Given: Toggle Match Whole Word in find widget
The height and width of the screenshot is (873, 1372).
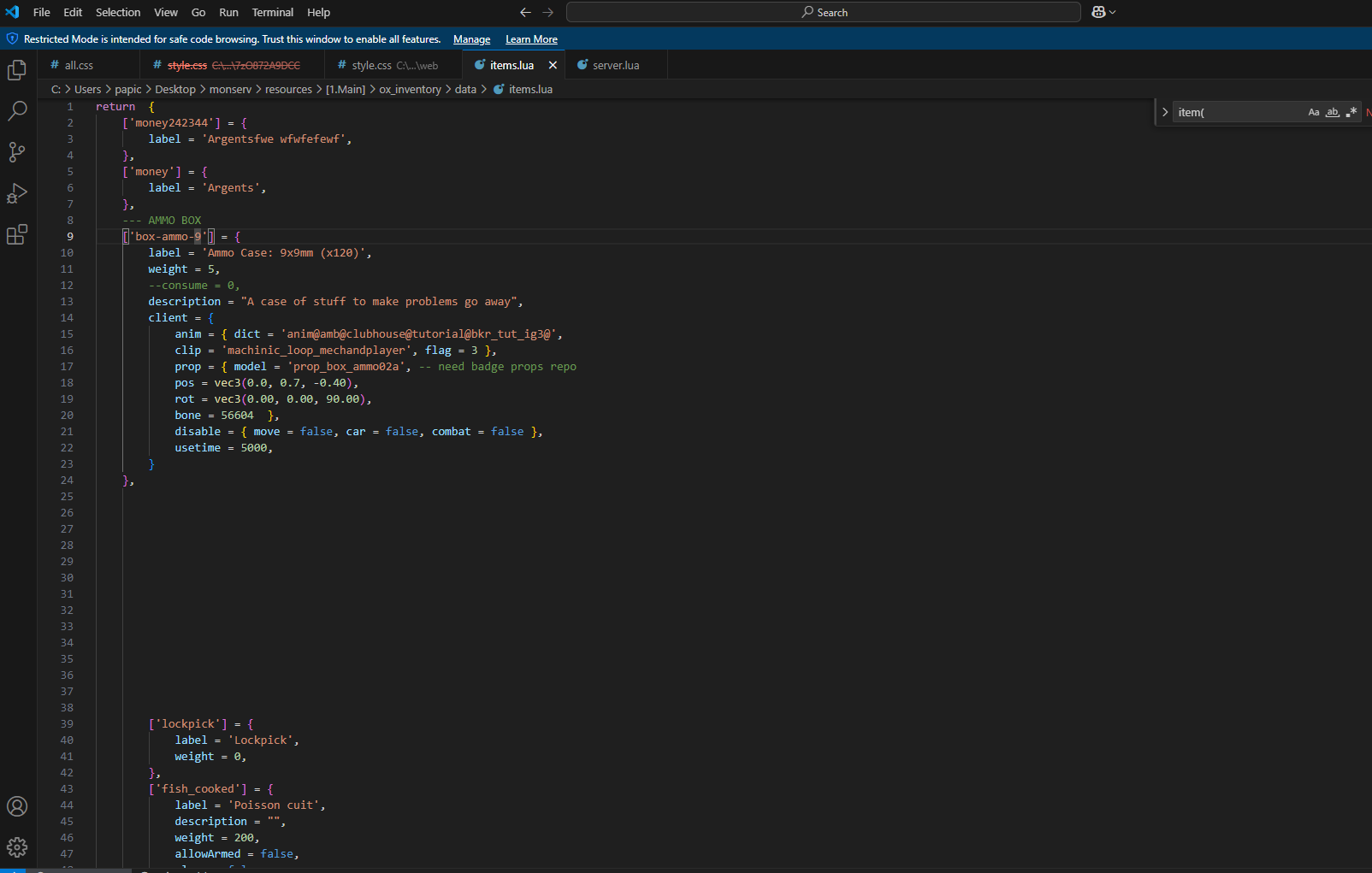Looking at the screenshot, I should tap(1333, 112).
